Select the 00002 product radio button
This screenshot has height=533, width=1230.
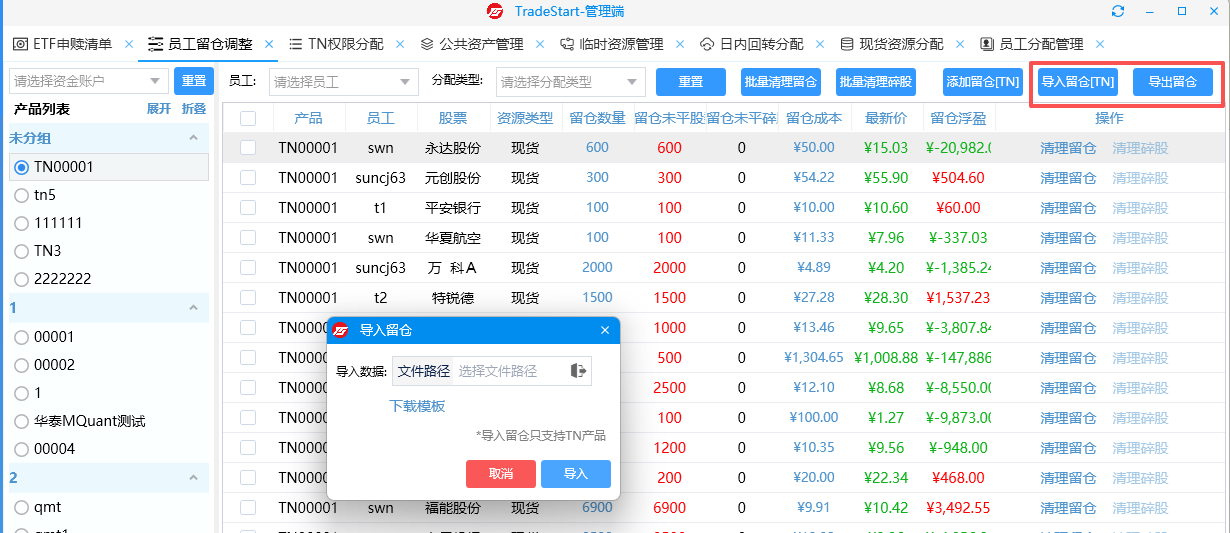pos(21,365)
